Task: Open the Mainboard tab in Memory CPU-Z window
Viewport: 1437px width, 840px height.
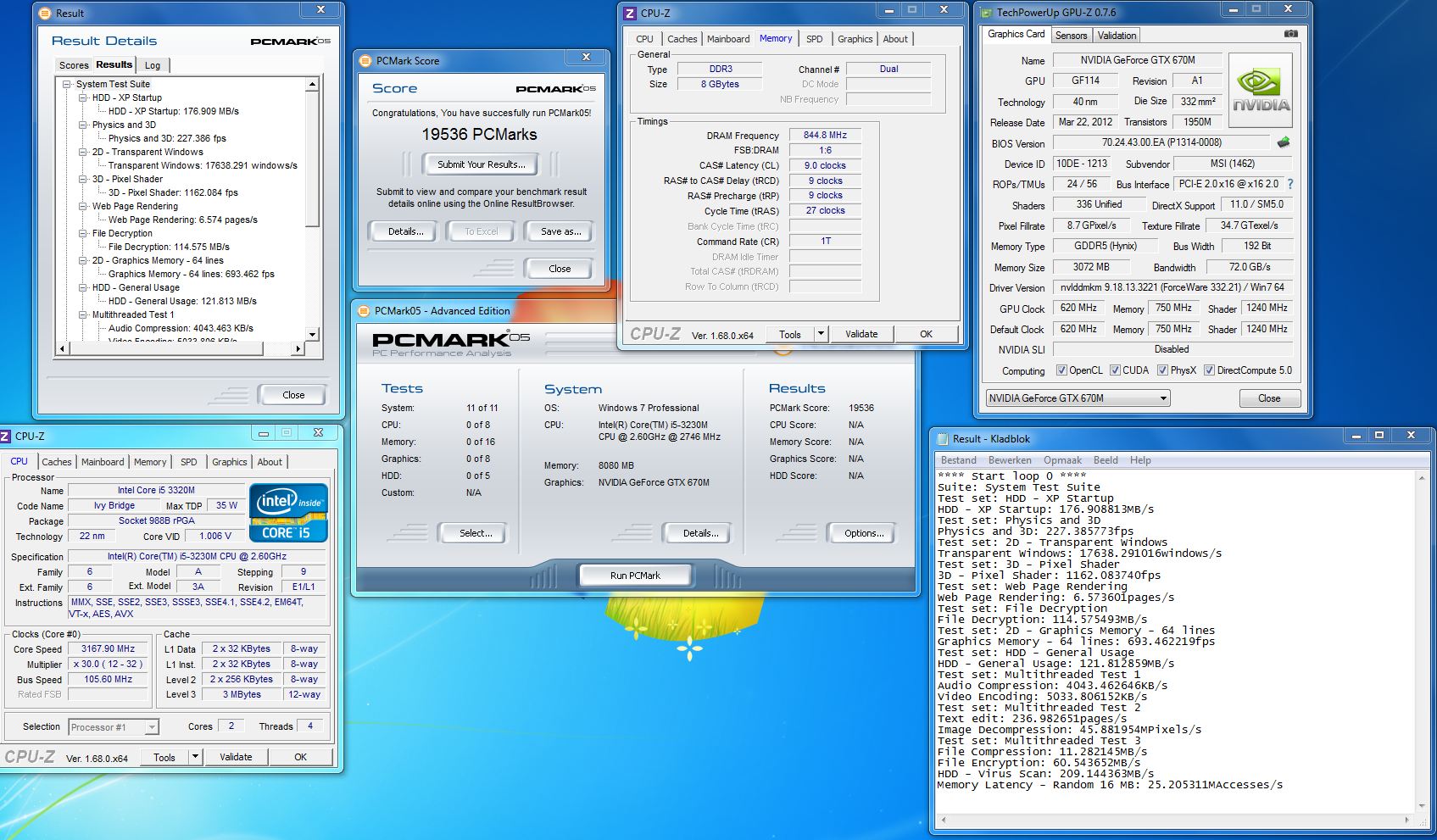Action: [728, 39]
